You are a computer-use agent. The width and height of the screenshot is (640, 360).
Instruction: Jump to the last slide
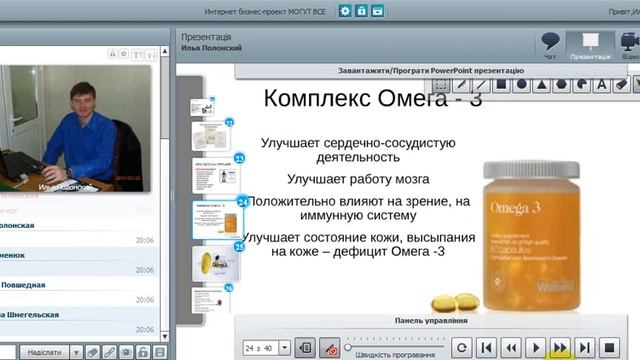click(584, 348)
